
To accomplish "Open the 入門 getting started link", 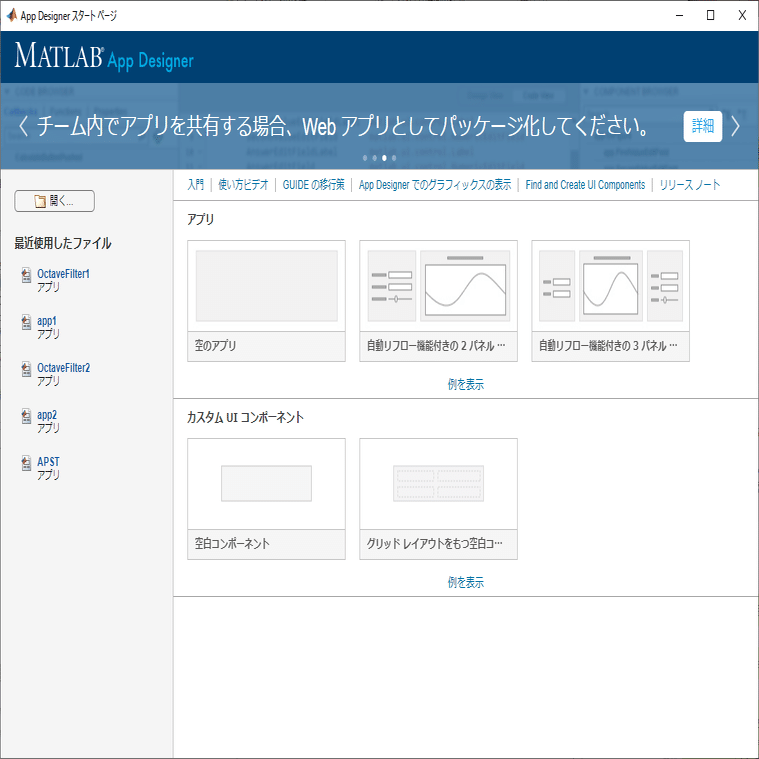I will pyautogui.click(x=196, y=184).
